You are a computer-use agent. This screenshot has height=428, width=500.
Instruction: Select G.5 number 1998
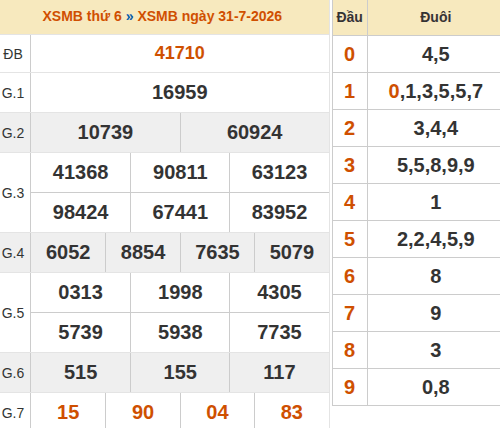click(x=180, y=292)
